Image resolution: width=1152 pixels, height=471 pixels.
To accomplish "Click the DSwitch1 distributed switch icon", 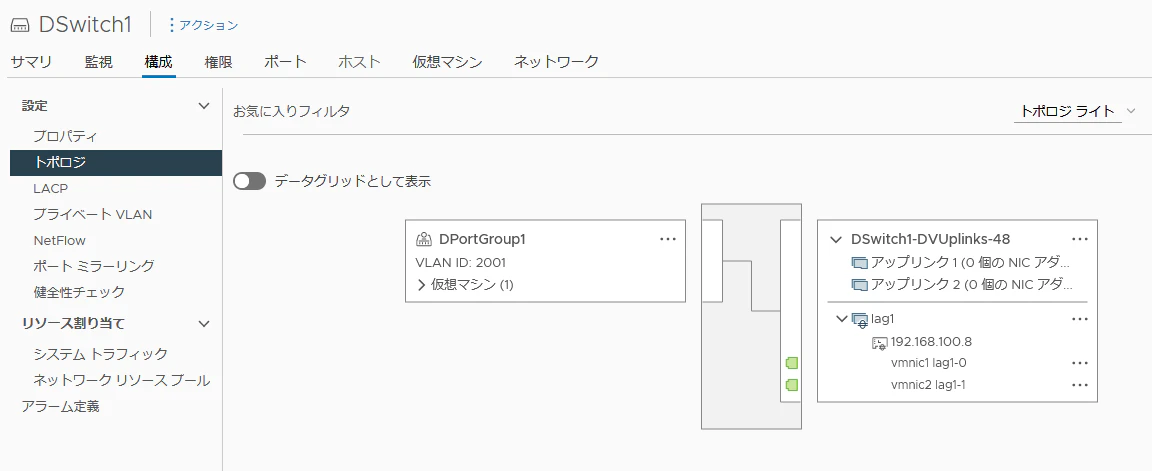I will [x=20, y=25].
